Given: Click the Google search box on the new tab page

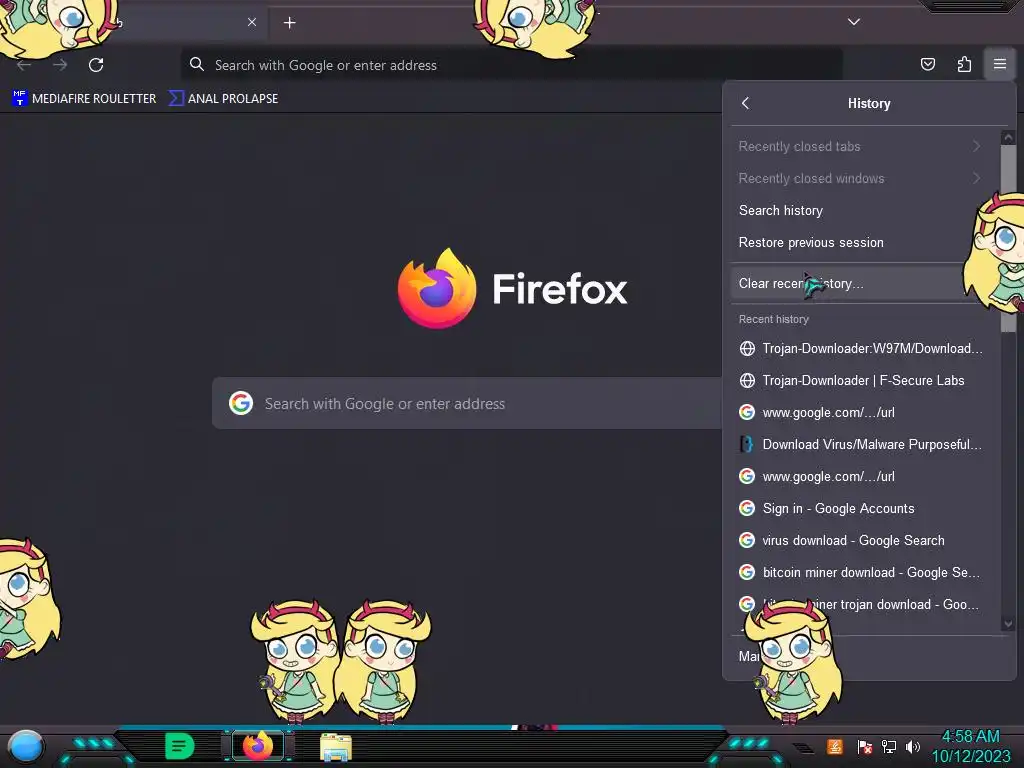Looking at the screenshot, I should (467, 403).
